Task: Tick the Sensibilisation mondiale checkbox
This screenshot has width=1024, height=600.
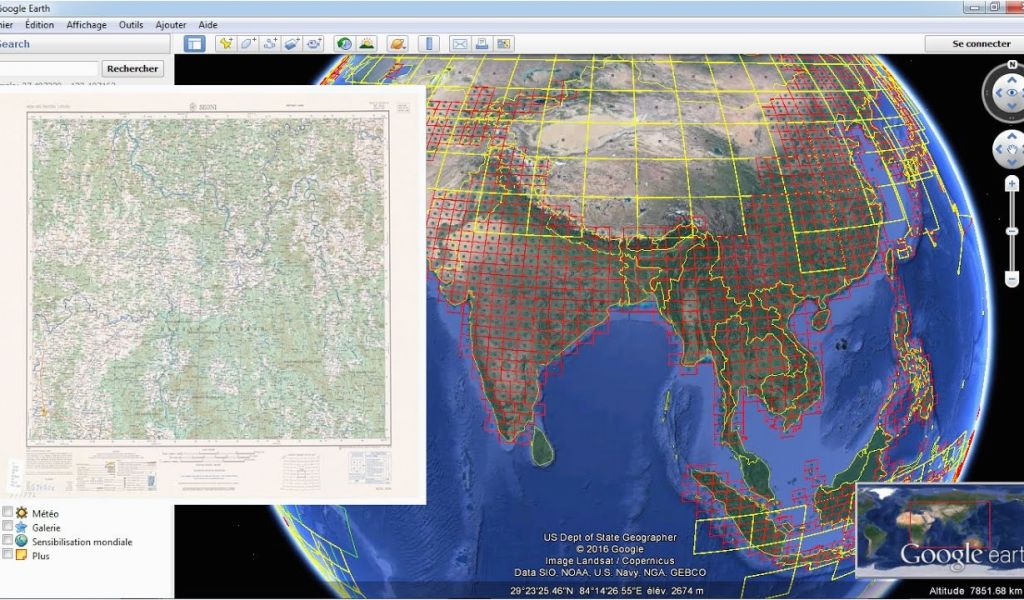Action: pos(8,541)
